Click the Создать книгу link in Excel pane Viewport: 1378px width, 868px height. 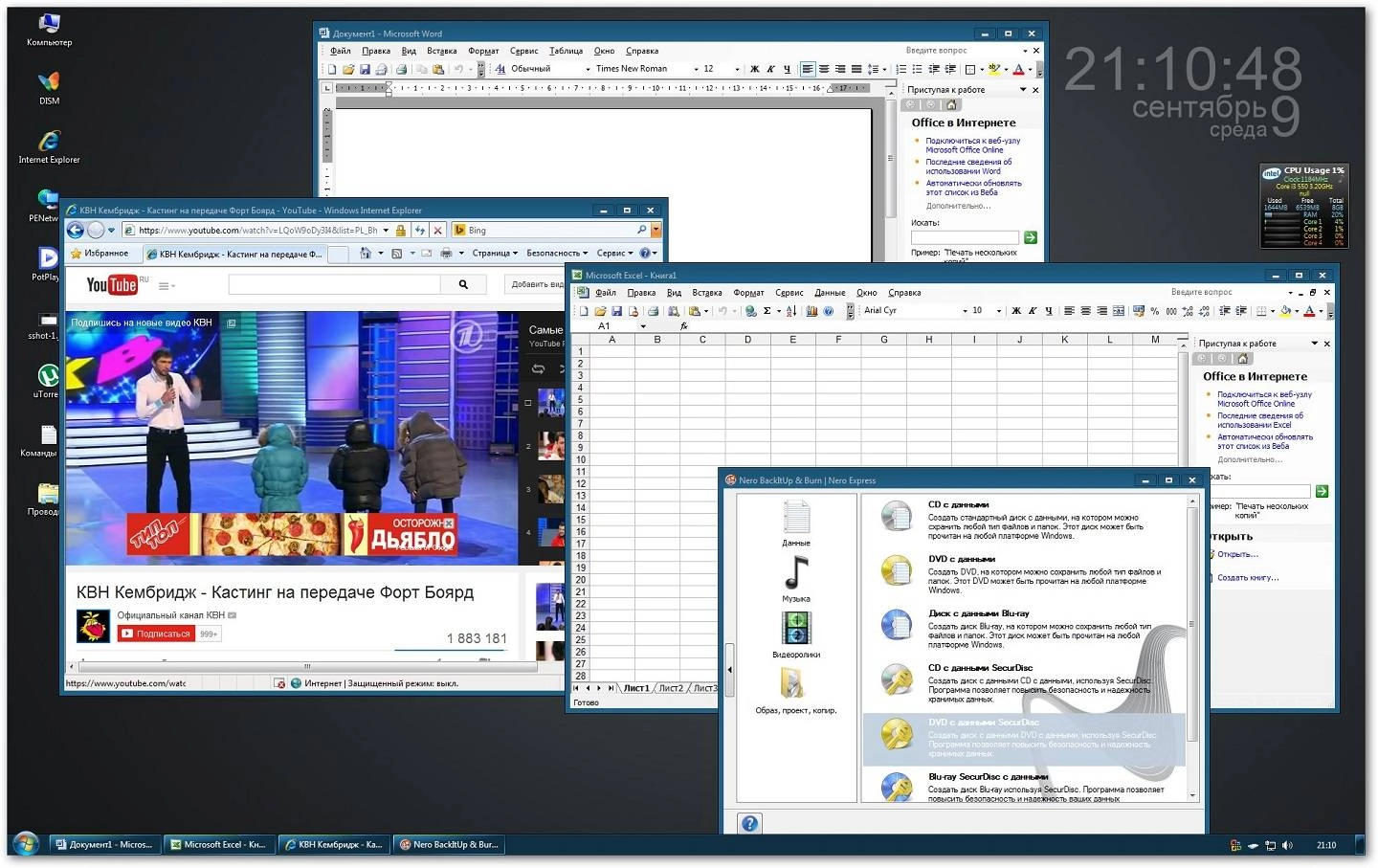1248,578
